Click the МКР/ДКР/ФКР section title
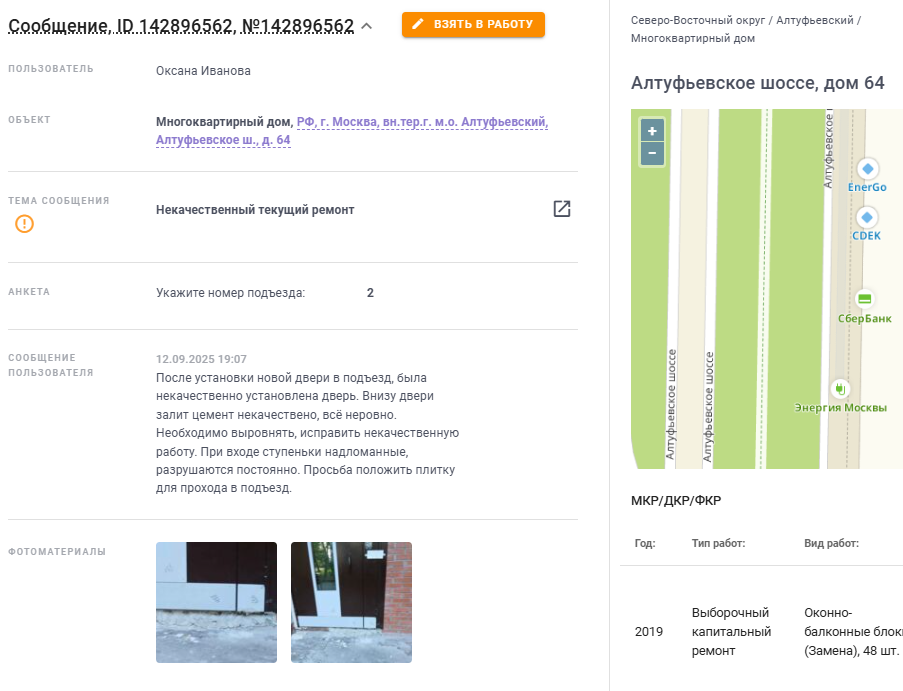 coord(676,500)
